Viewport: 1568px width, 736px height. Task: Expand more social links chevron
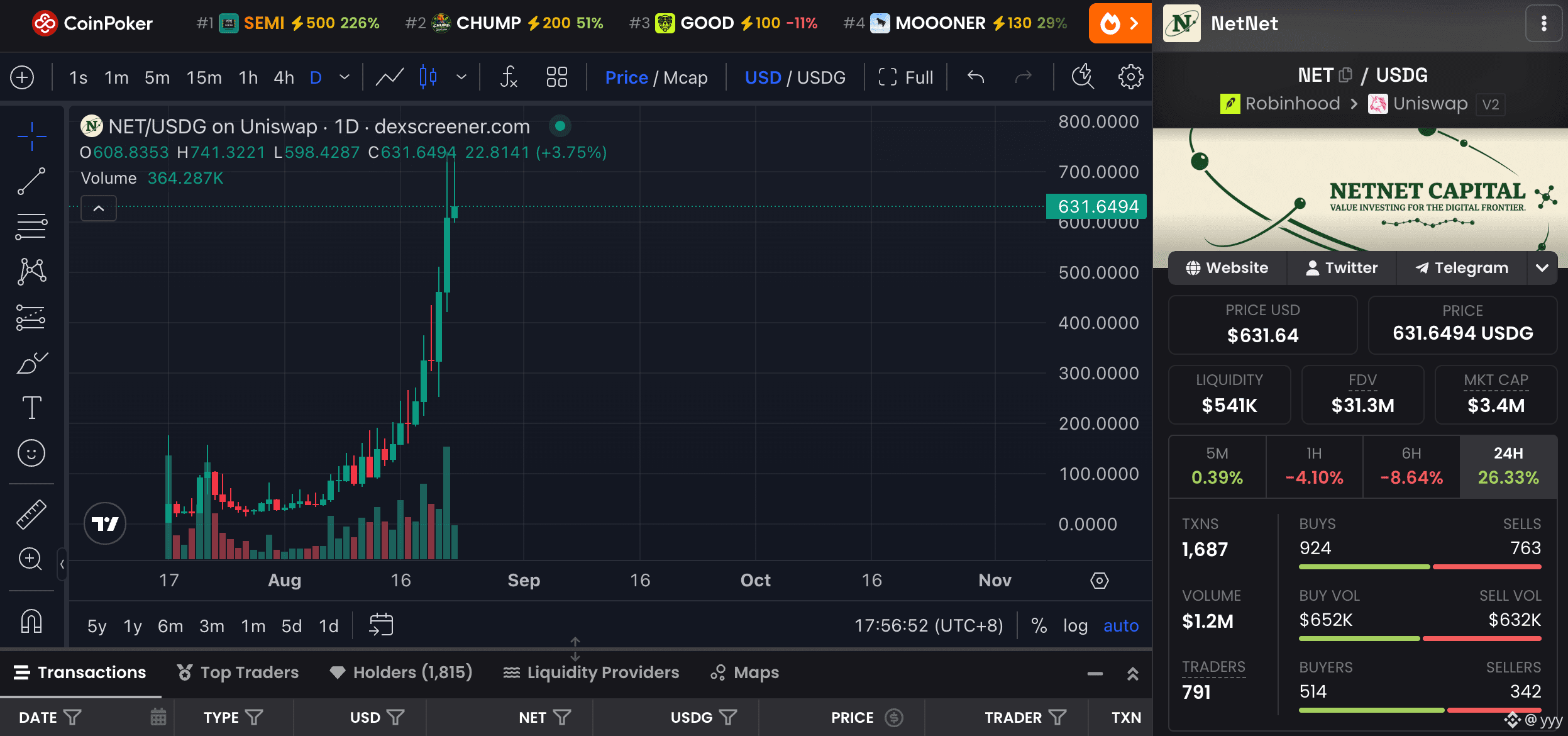tap(1542, 268)
